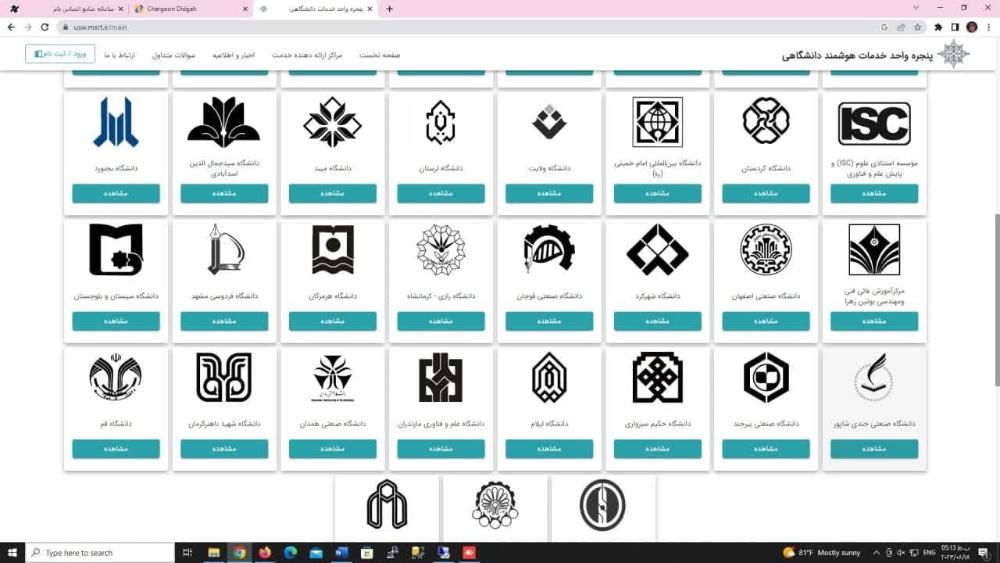Open a new browser tab with plus button
Image resolution: width=1000 pixels, height=563 pixels.
tap(390, 9)
